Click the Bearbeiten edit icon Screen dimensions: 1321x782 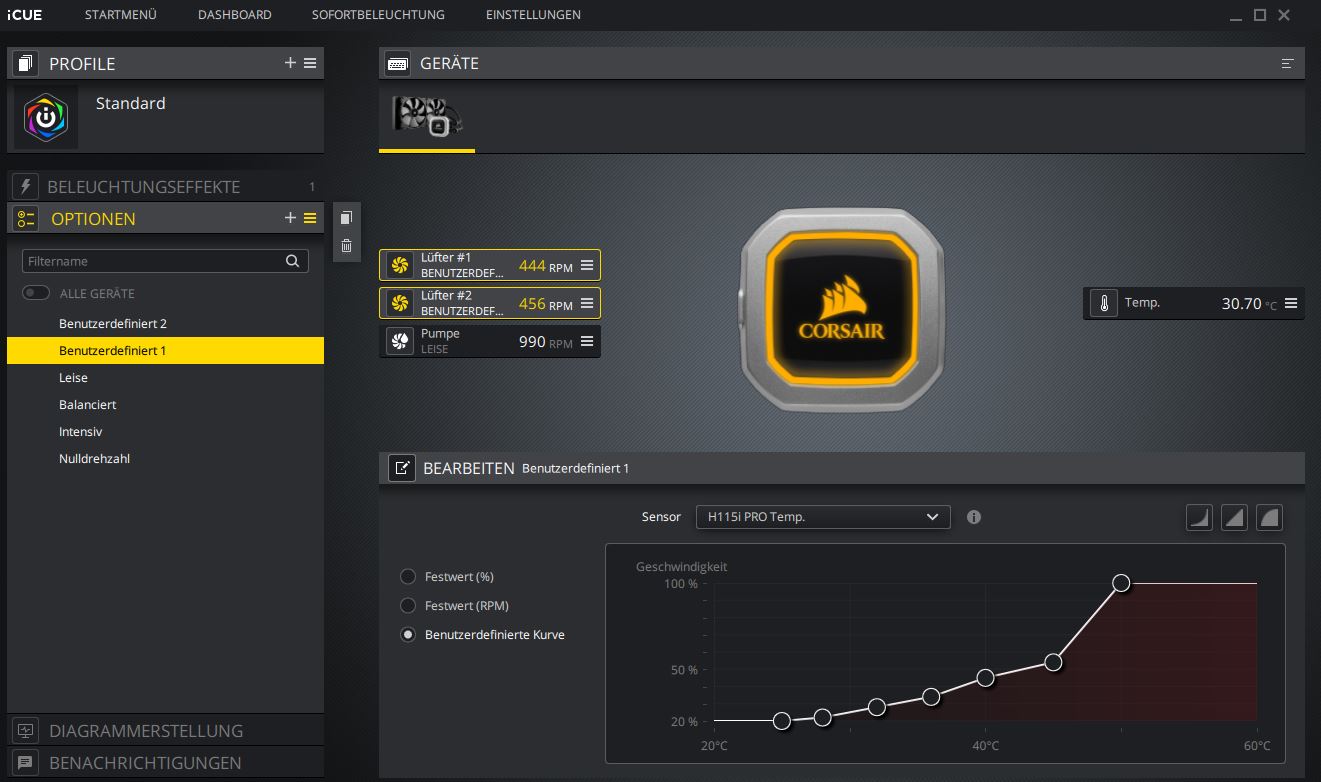coord(402,467)
